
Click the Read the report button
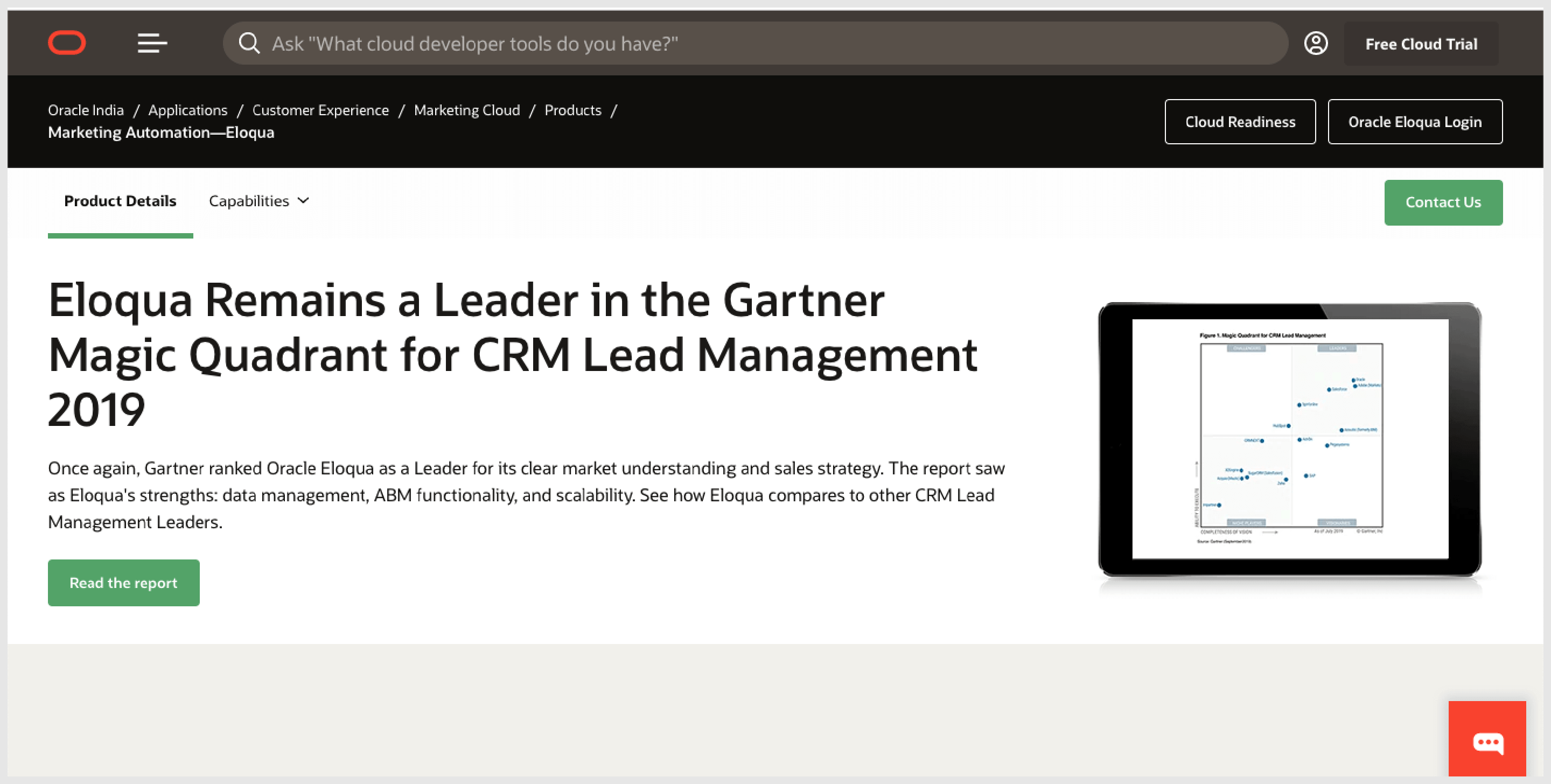click(124, 582)
